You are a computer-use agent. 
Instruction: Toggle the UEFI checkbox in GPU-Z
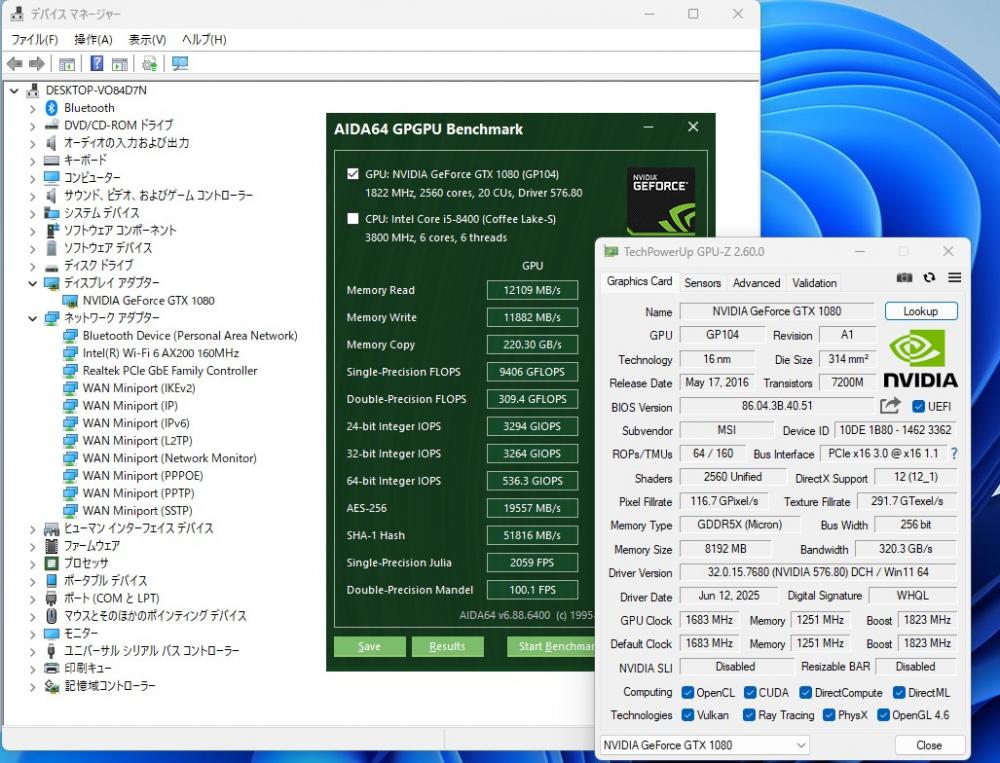[918, 406]
